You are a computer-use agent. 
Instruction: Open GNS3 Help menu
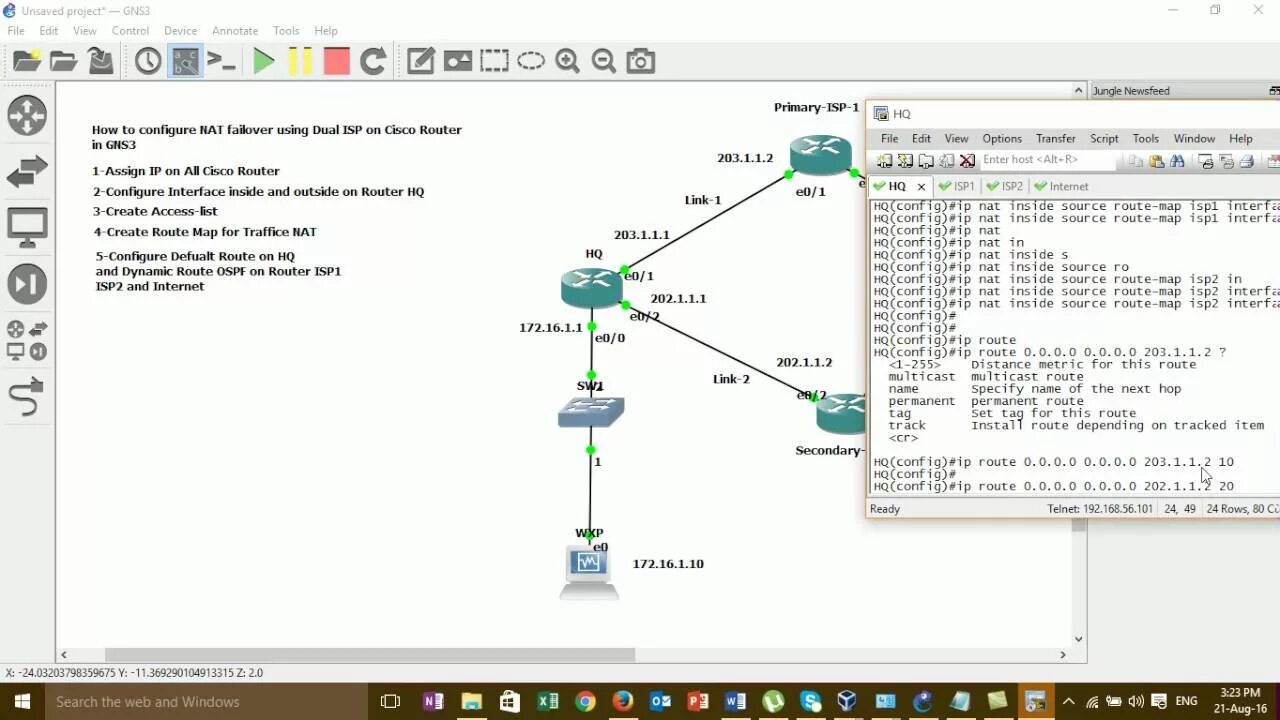(326, 31)
